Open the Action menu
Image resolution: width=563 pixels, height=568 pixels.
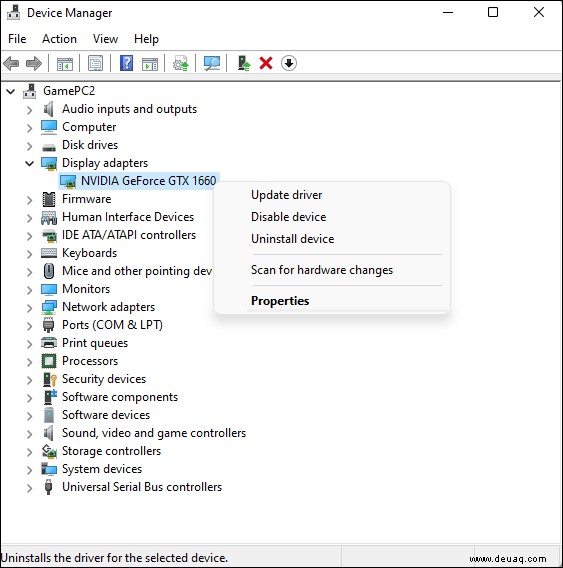pos(59,39)
